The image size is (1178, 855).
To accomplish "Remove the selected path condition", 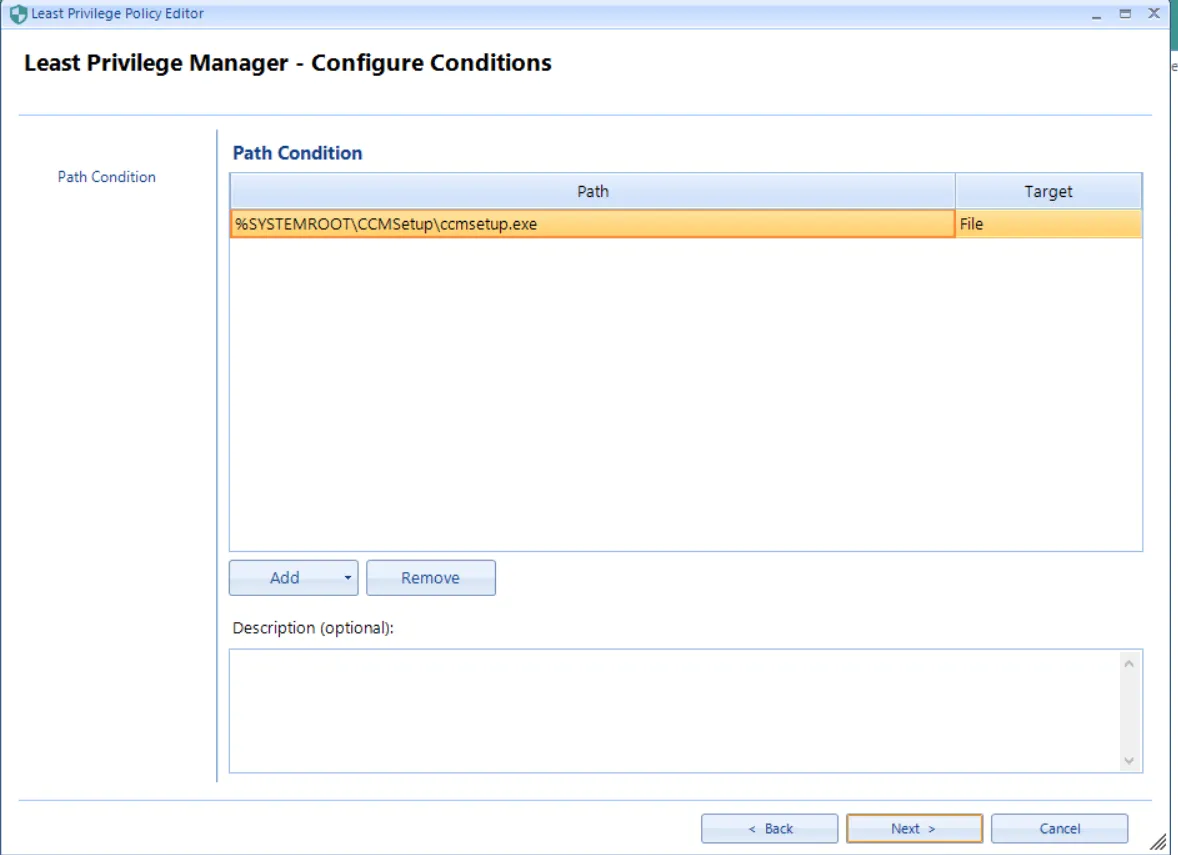I will (430, 578).
